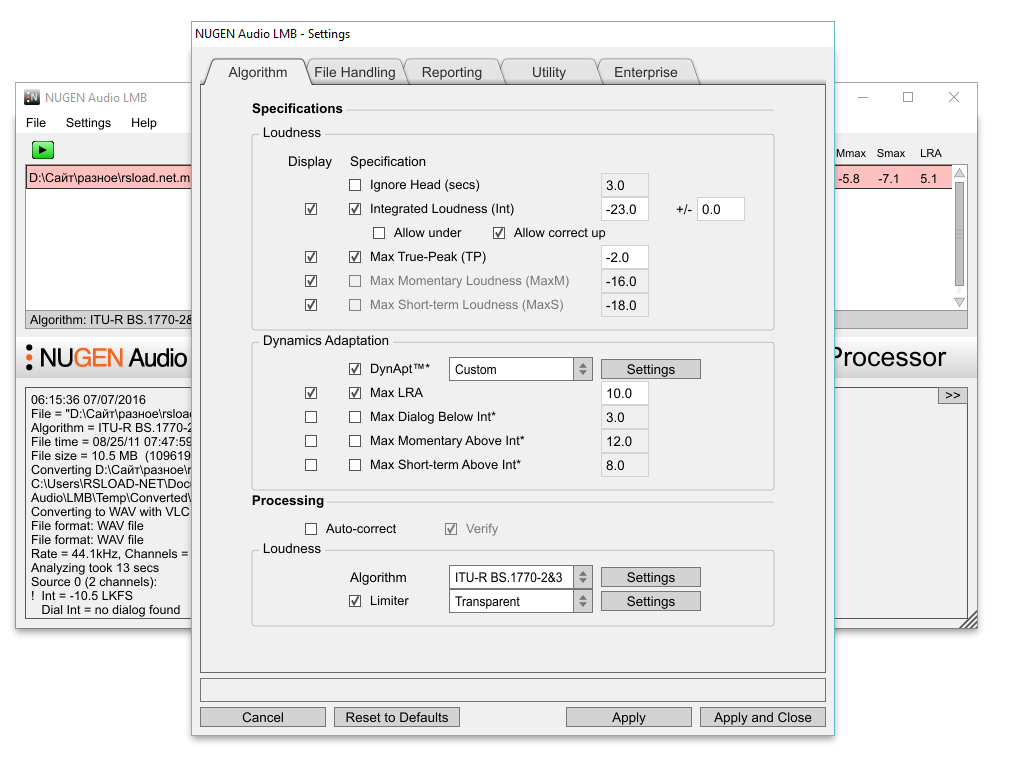1009x759 pixels.
Task: Switch to the Enterprise tab
Action: click(x=645, y=72)
